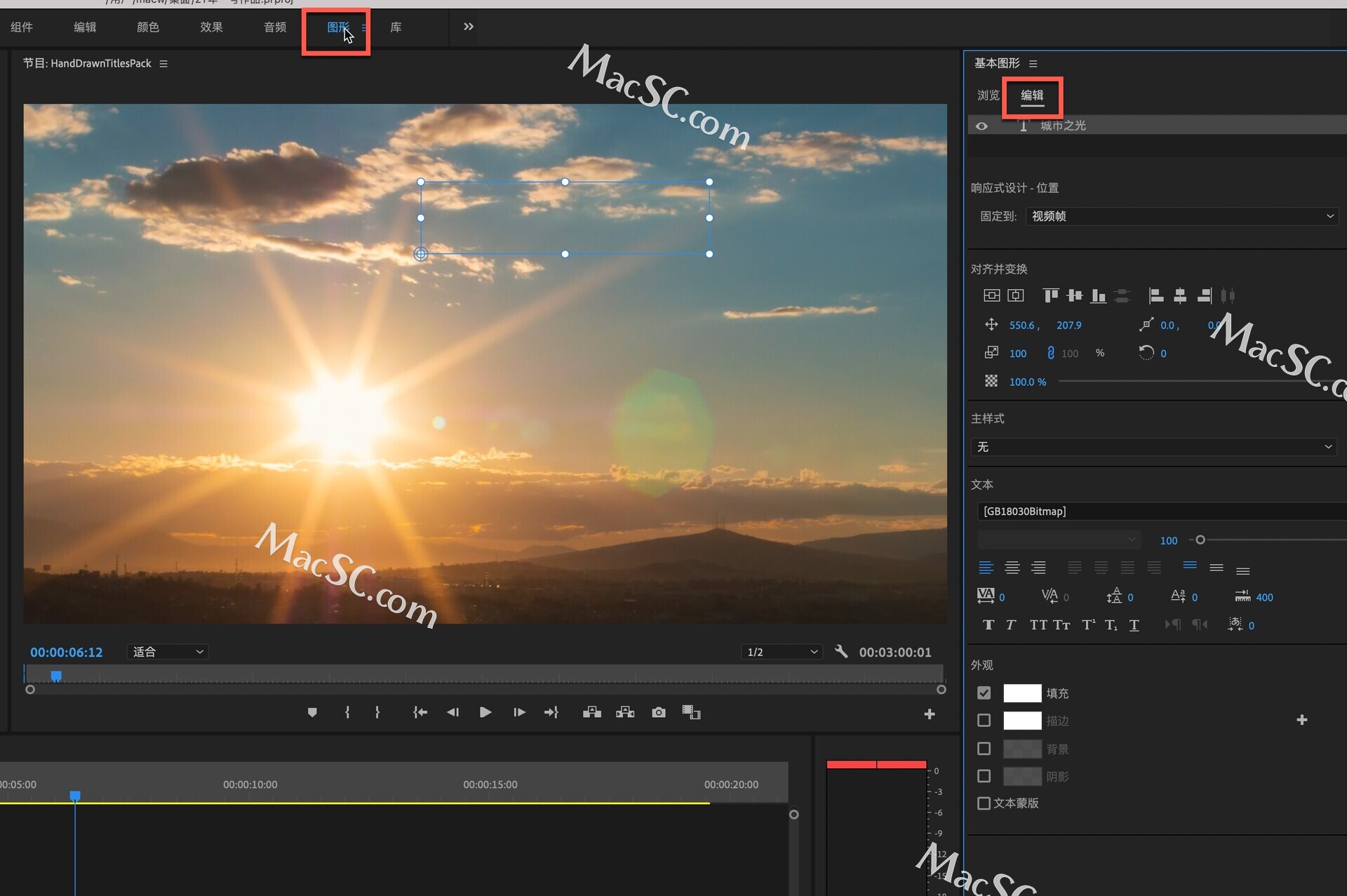Click the horizontal center align icon
This screenshot has height=896, width=1347.
tap(1016, 295)
